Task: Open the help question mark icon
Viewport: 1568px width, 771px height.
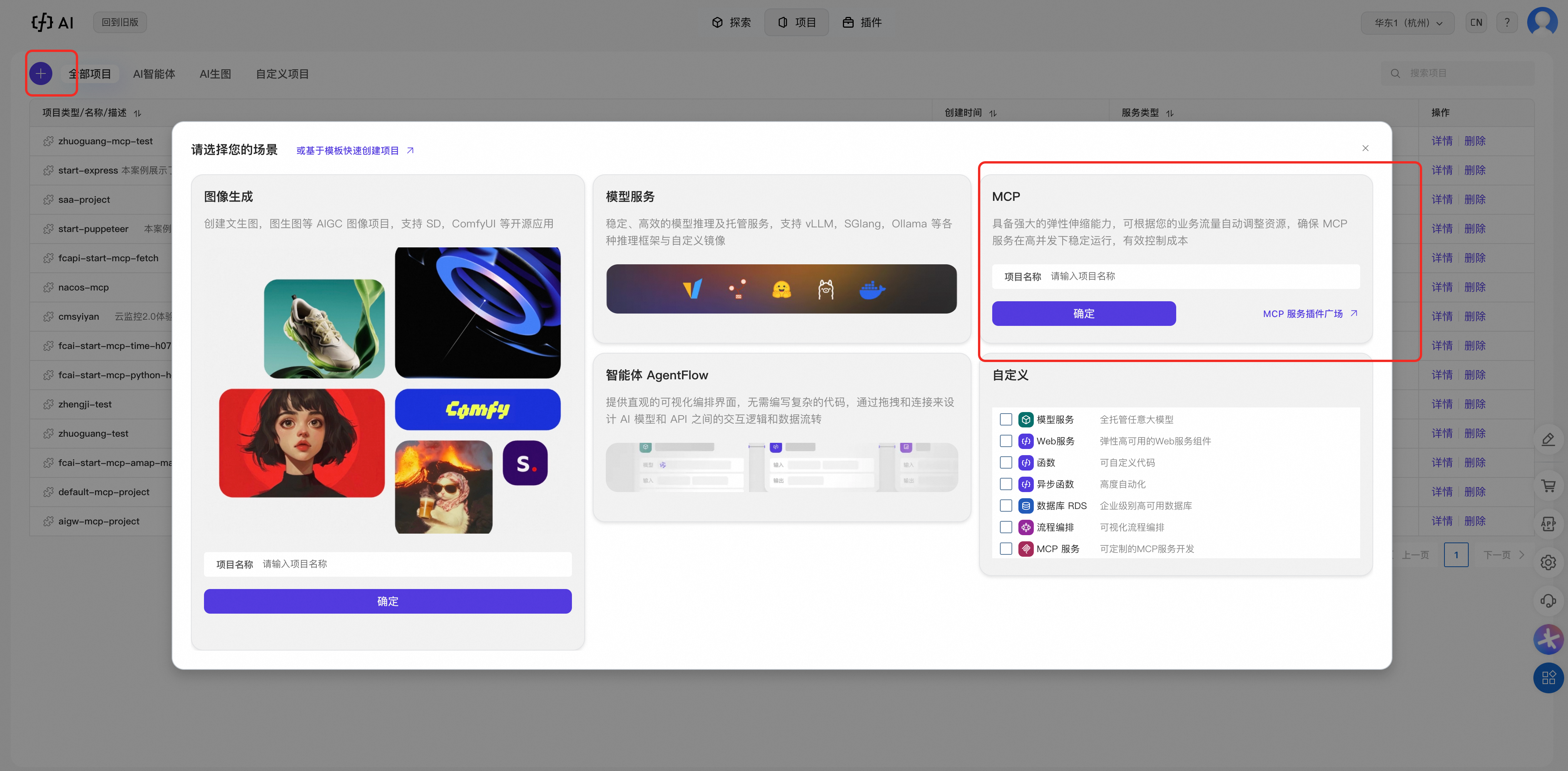Action: click(x=1506, y=23)
